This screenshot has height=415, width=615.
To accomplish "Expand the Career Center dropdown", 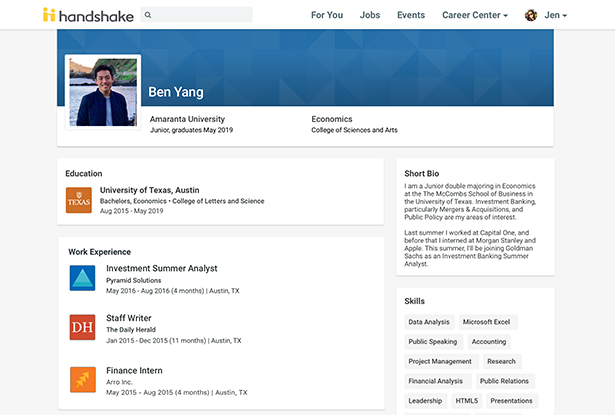I will pyautogui.click(x=474, y=15).
